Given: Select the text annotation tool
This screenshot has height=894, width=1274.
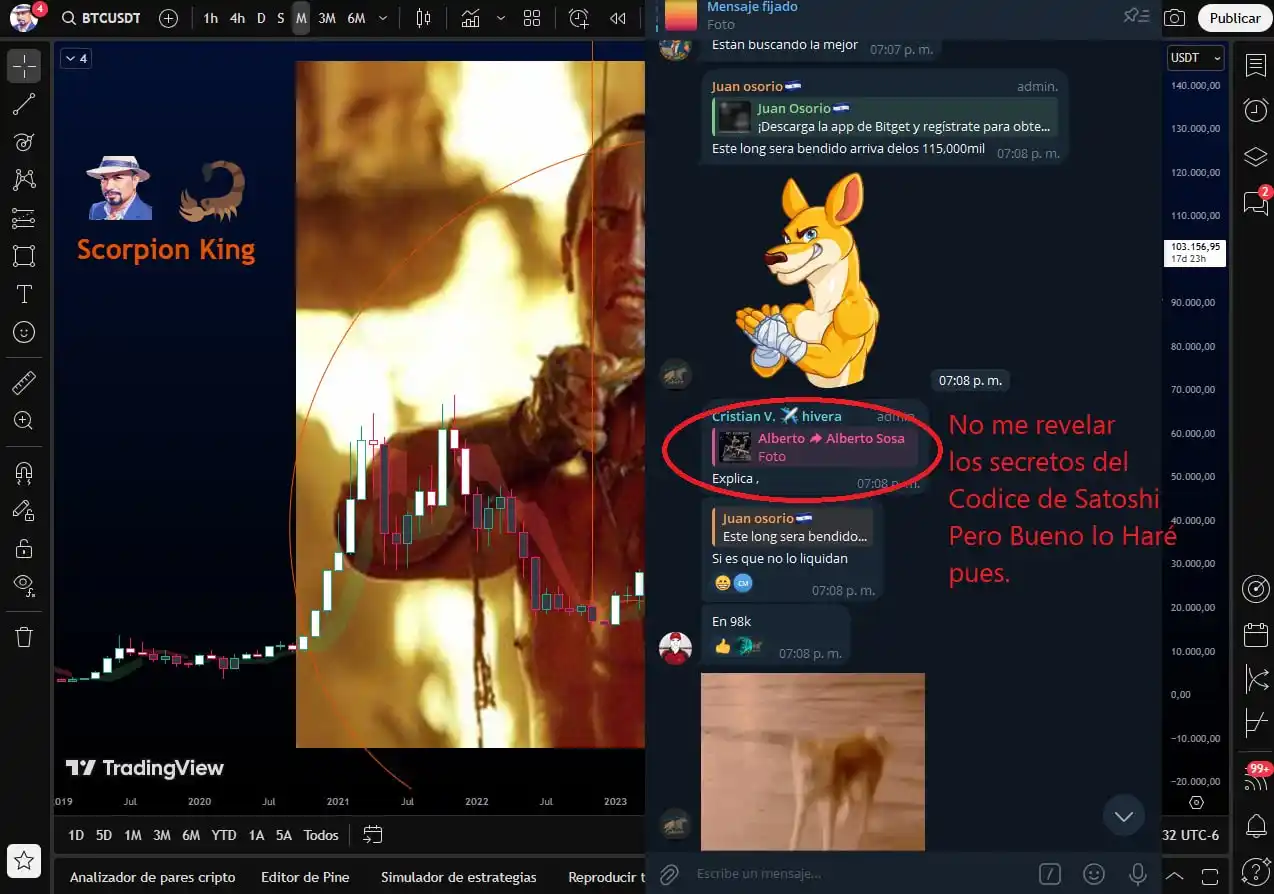Looking at the screenshot, I should (x=24, y=294).
